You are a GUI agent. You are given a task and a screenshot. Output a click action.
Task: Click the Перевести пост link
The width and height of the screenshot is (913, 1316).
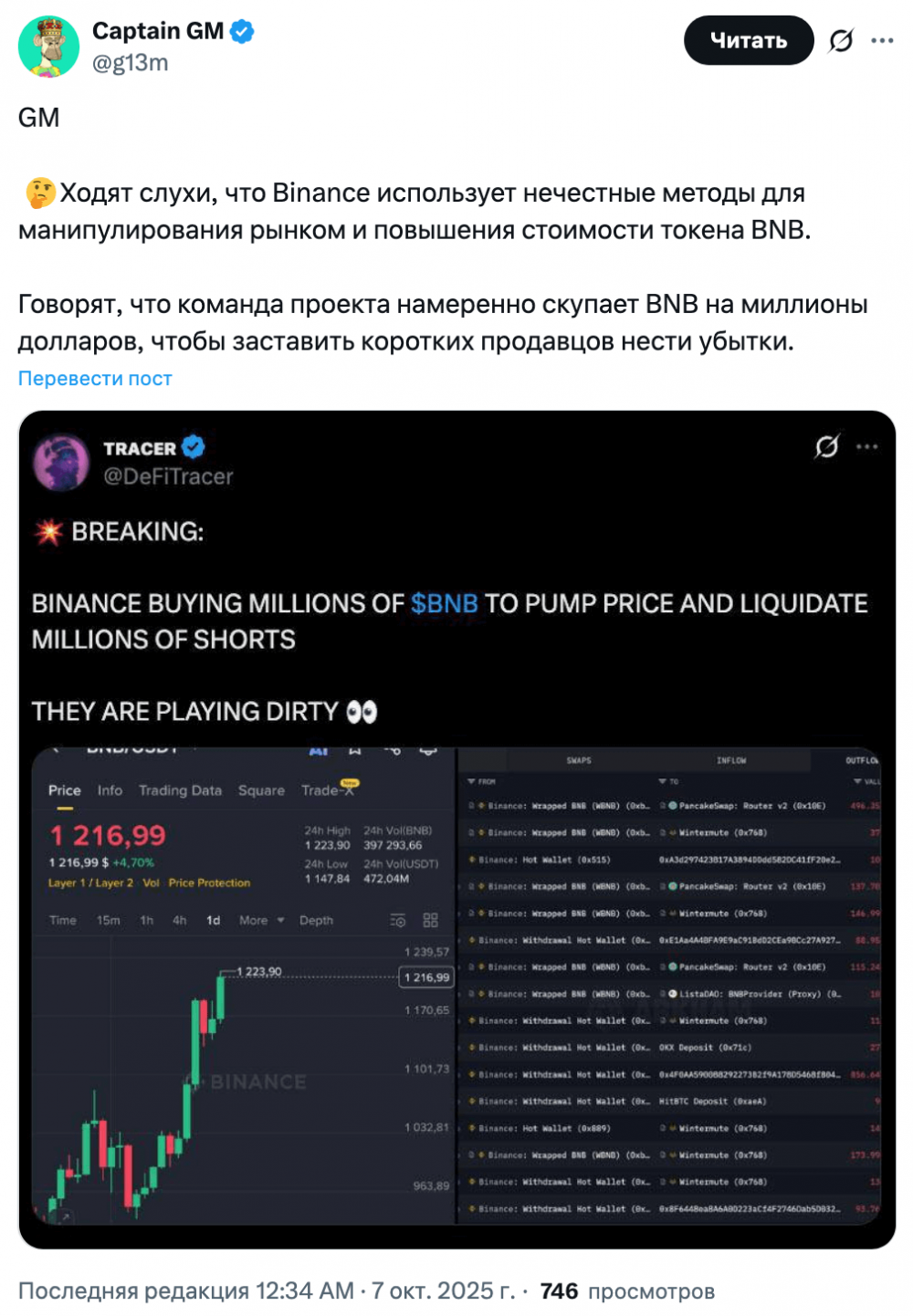(95, 379)
